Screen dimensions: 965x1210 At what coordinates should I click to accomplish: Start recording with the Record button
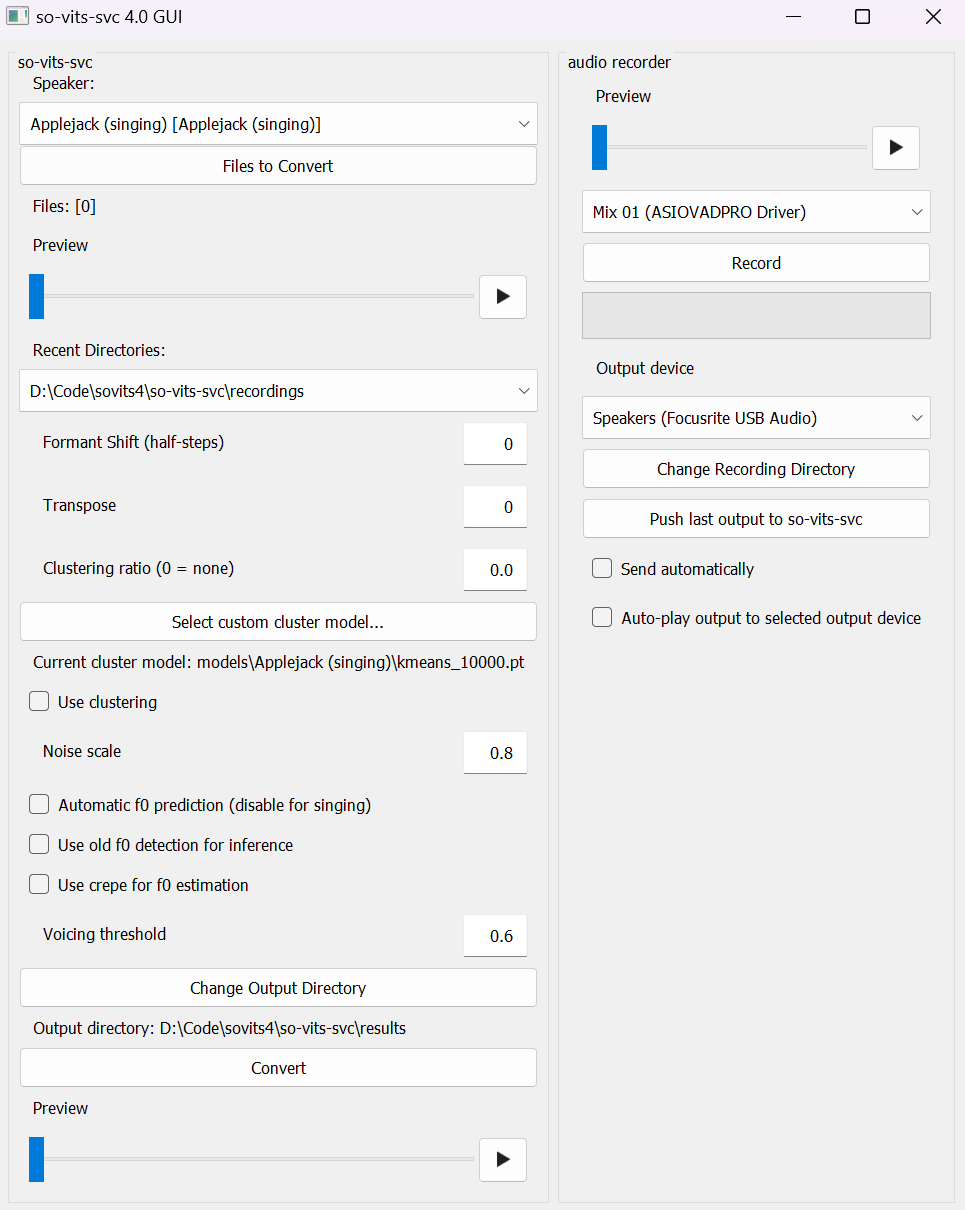pos(756,263)
